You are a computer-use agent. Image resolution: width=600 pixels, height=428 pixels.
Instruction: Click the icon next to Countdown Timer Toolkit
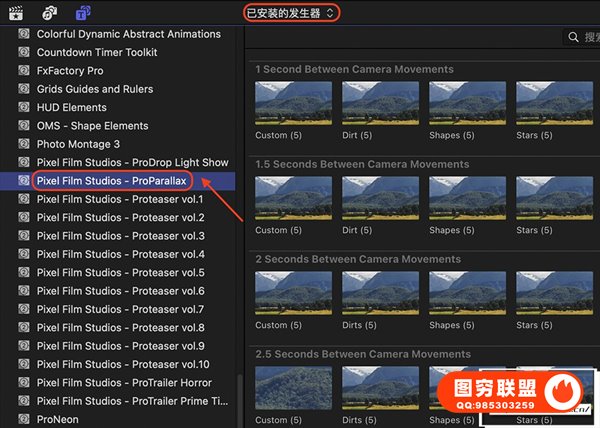point(24,53)
